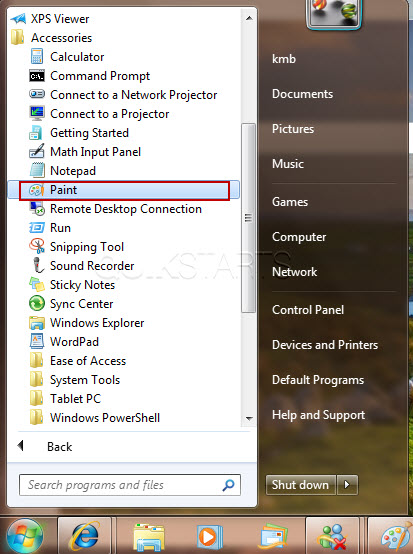The image size is (413, 554).
Task: Click the Calculator icon
Action: [37, 57]
